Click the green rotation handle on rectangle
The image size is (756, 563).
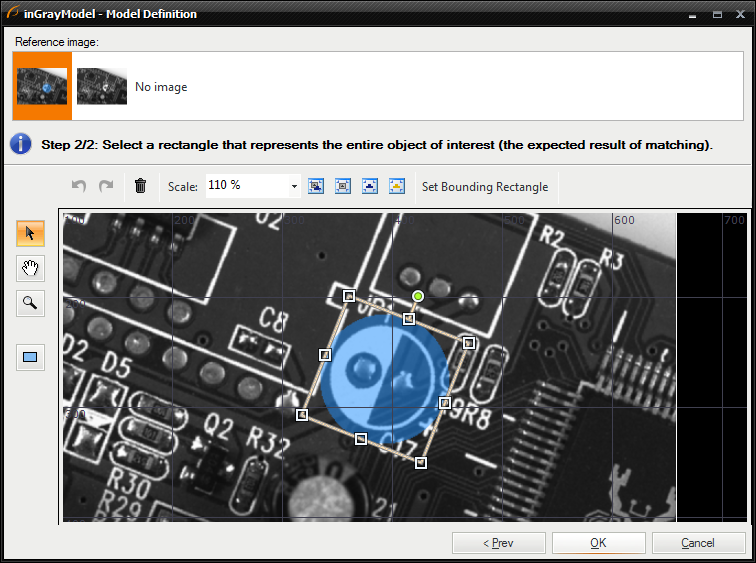tap(418, 296)
